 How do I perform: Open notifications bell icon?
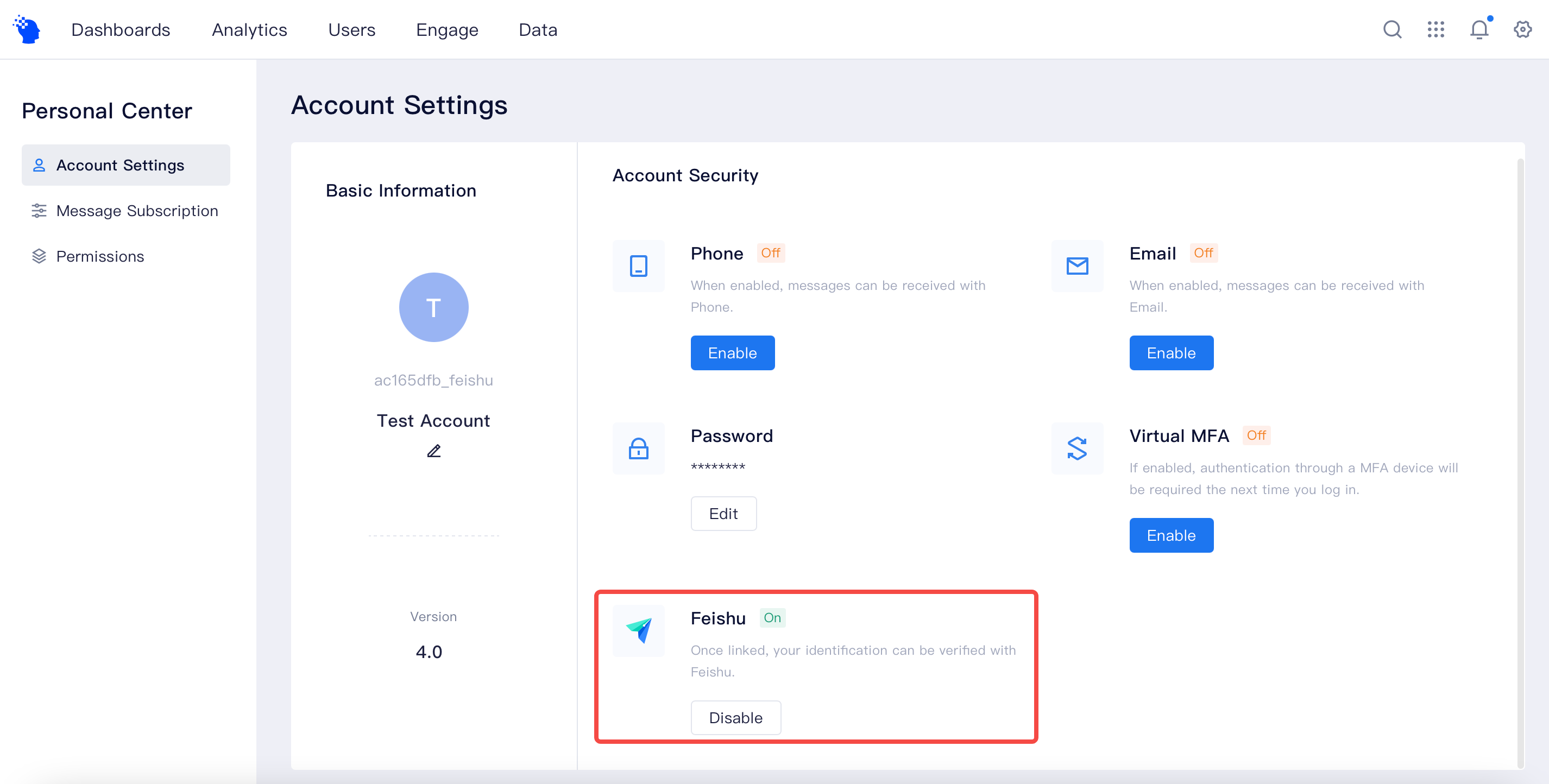coord(1480,29)
